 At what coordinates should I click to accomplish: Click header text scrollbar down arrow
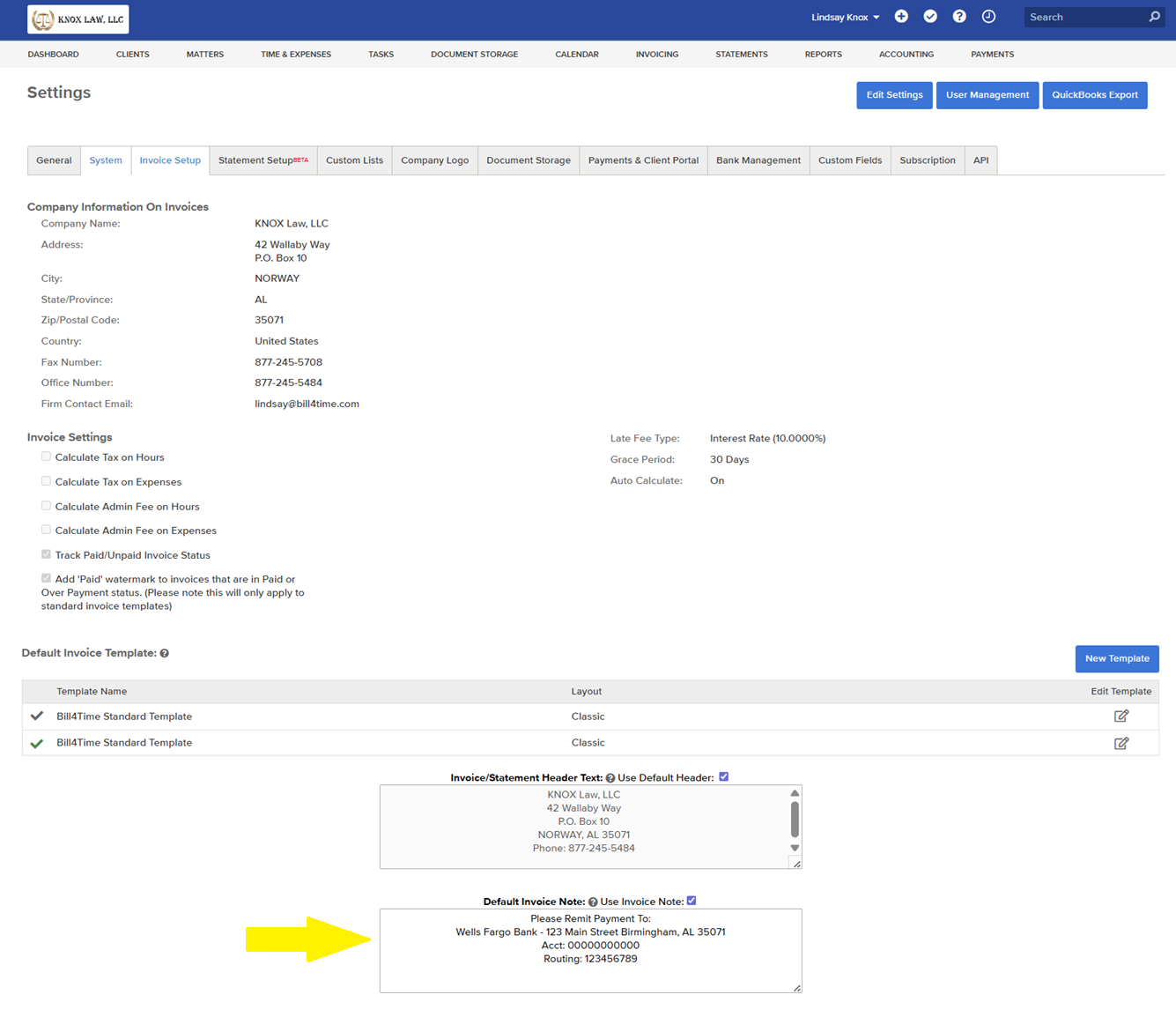[x=795, y=848]
